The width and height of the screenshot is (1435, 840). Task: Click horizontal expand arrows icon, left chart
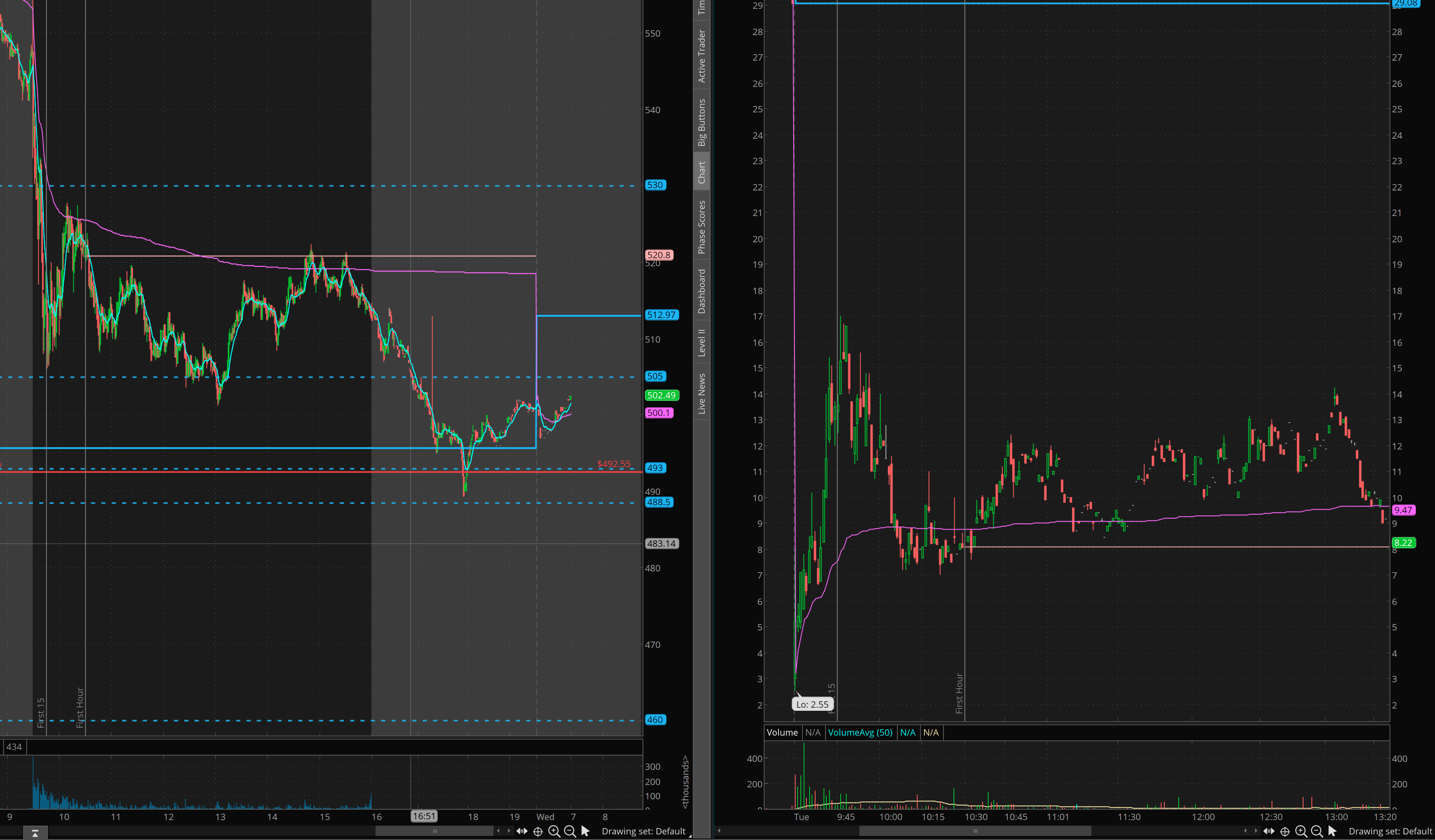[x=522, y=832]
